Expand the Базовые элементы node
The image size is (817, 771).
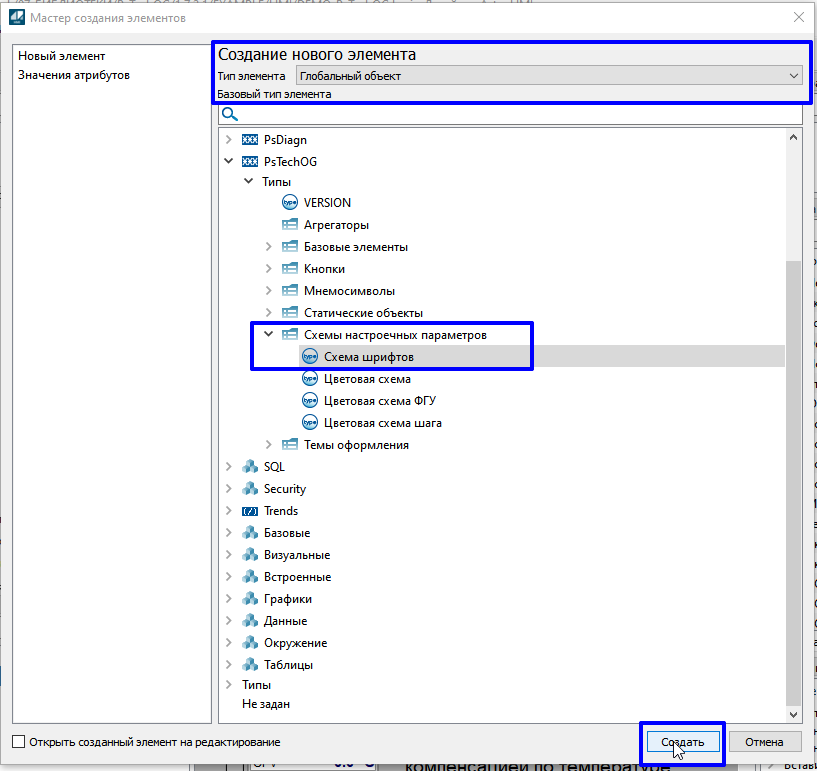pos(268,247)
